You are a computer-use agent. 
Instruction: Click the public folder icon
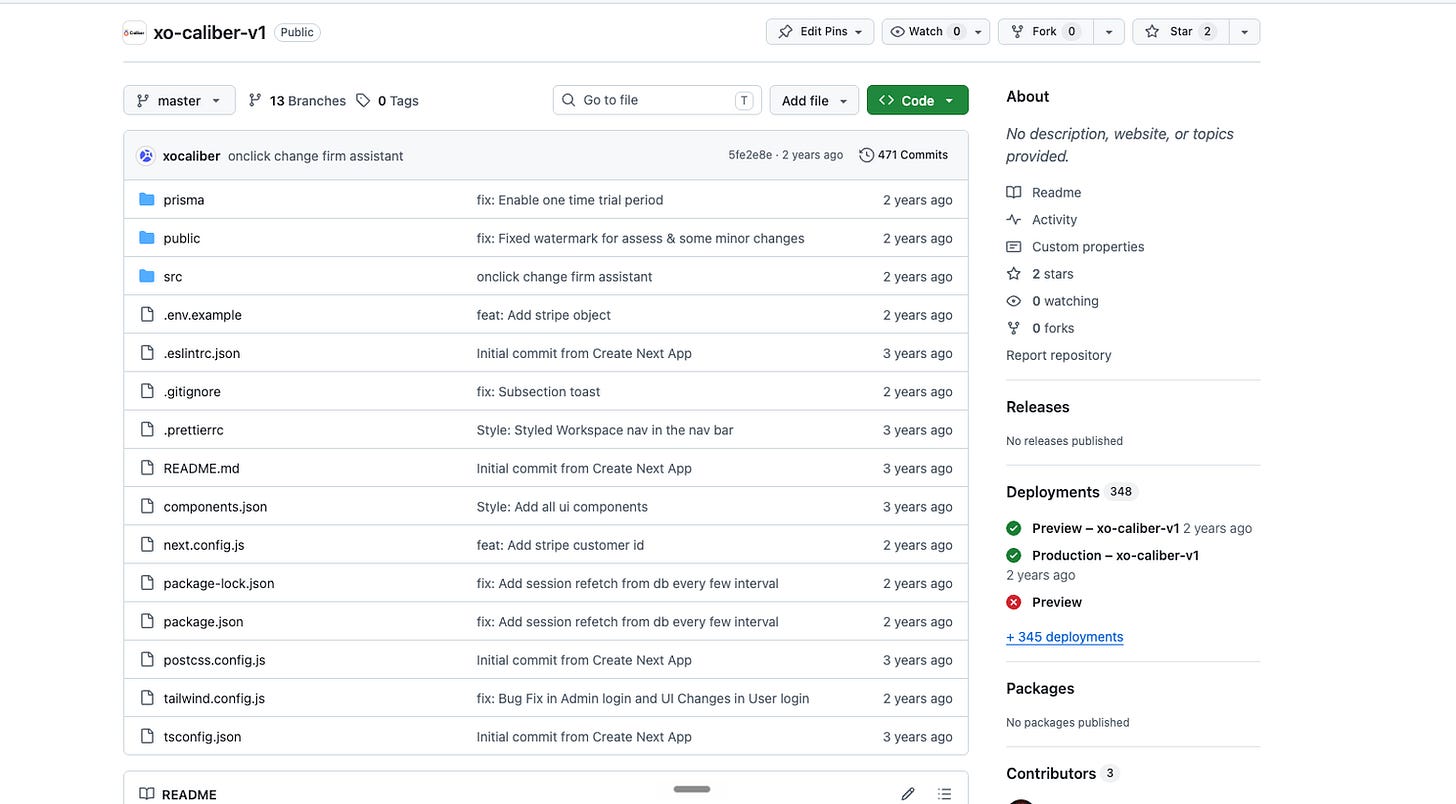coord(147,238)
